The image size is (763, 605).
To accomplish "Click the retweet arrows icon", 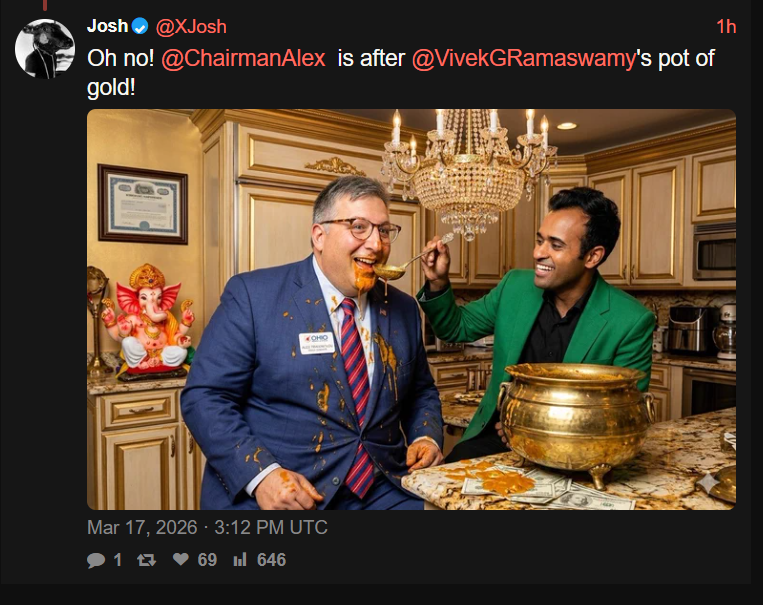I will point(146,560).
